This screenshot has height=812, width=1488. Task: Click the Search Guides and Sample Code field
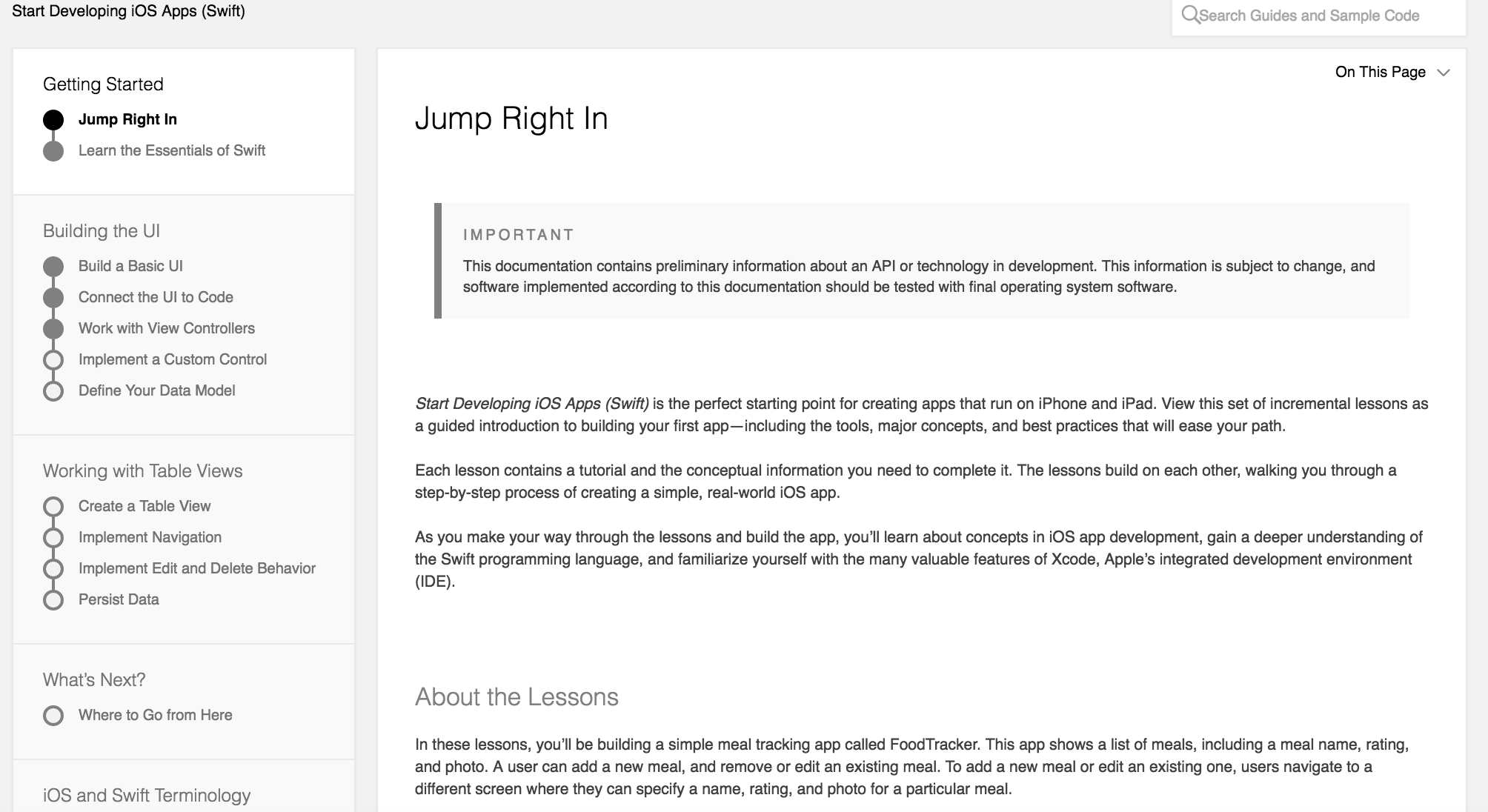1319,16
